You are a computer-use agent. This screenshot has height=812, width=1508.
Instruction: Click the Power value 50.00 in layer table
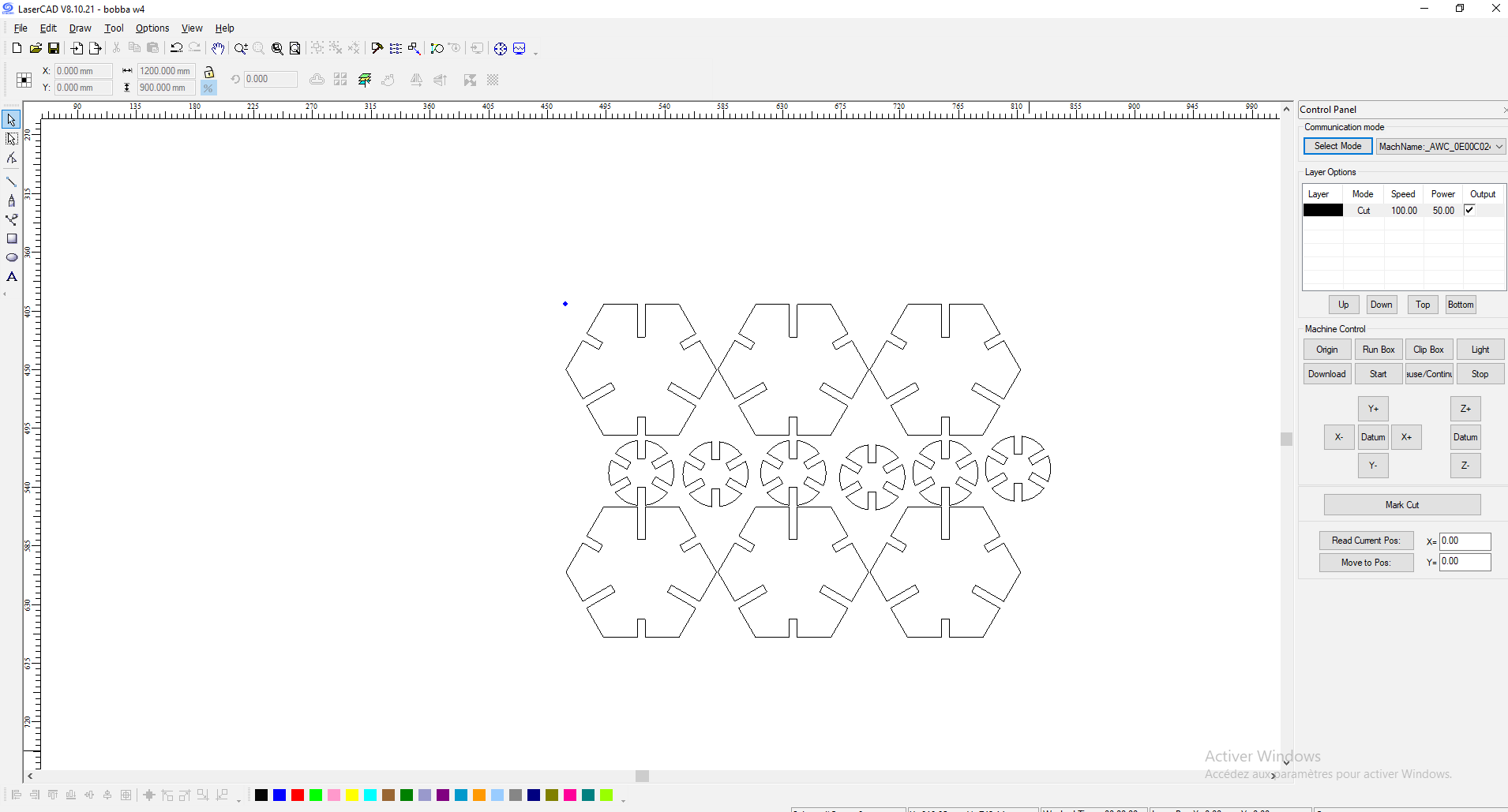pos(1443,211)
